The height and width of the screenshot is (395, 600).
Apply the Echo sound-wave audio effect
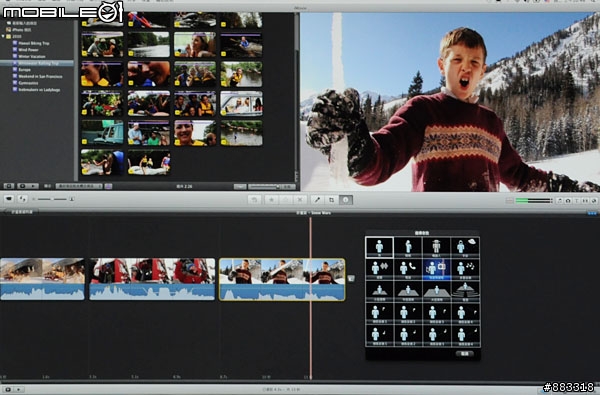point(379,269)
